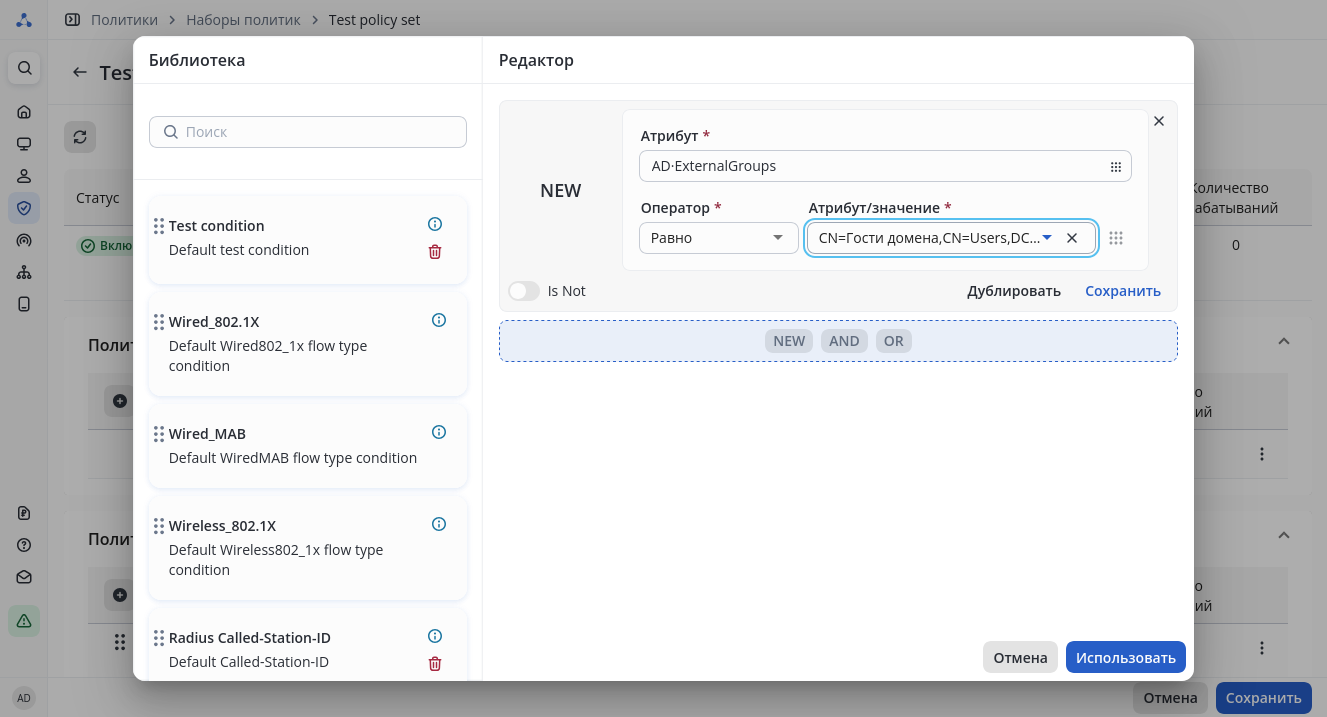Open attribute picker grid in Атрибут field
The height and width of the screenshot is (717, 1327).
click(x=1116, y=167)
